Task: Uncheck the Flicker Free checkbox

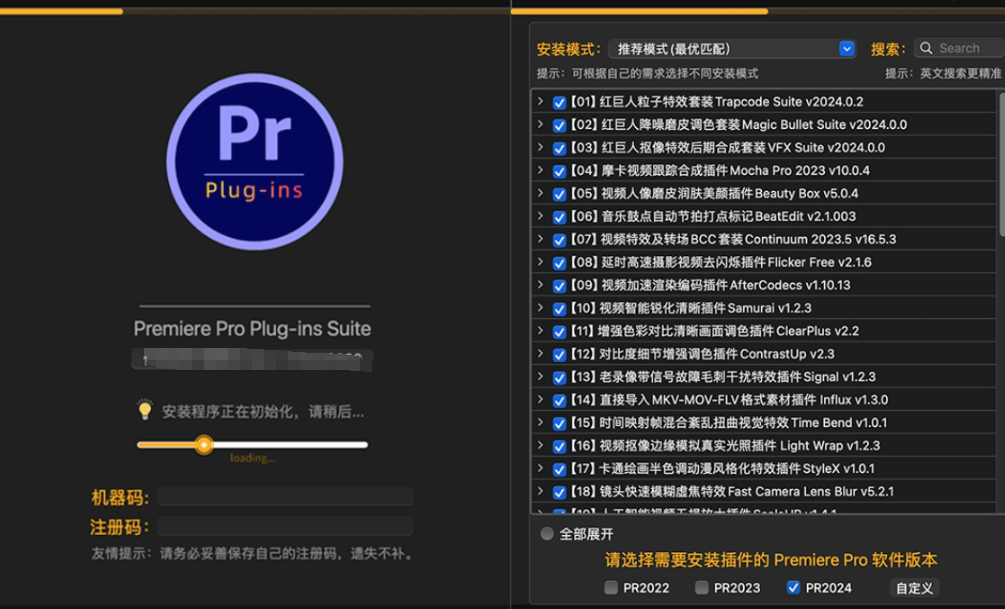Action: pyautogui.click(x=559, y=263)
